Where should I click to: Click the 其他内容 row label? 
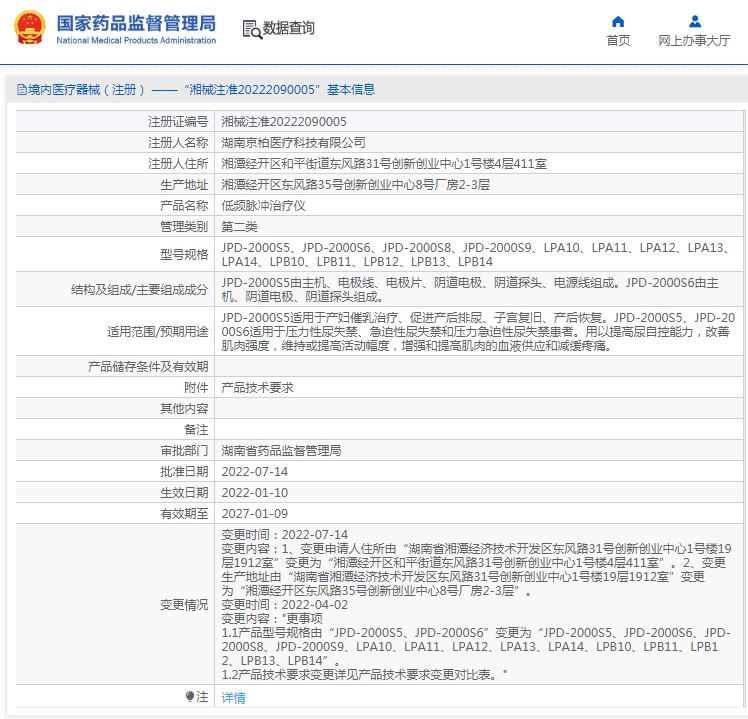point(184,408)
